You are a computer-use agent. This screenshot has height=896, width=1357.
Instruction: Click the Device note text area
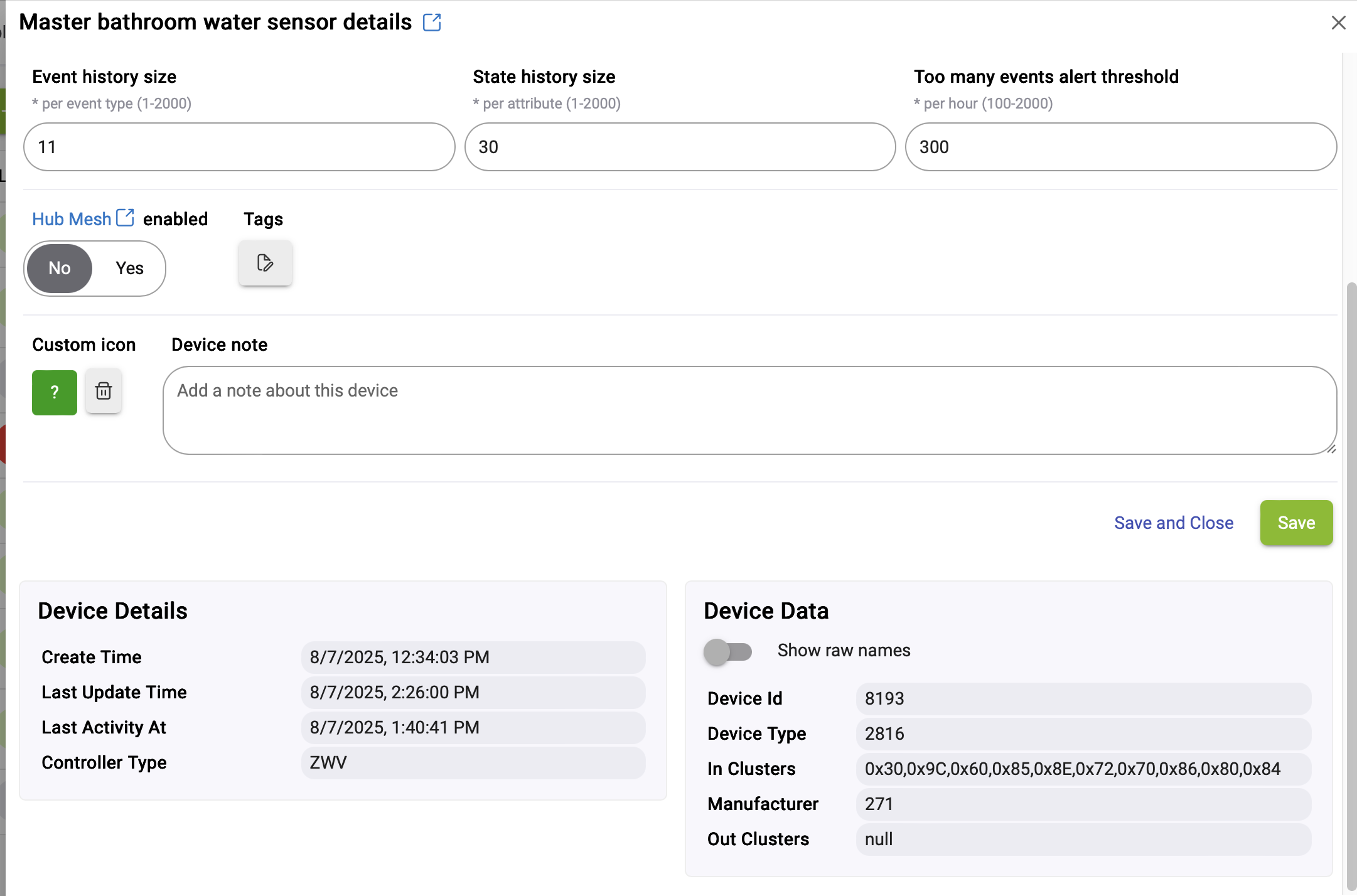749,410
